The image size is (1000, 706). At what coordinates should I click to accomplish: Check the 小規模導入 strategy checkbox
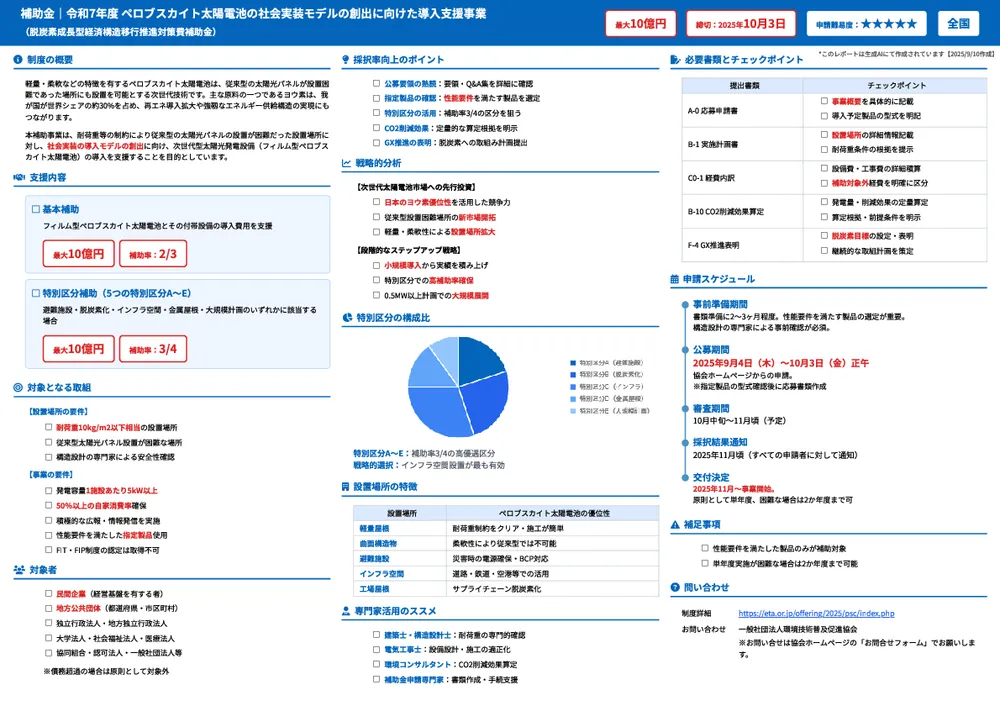(x=376, y=265)
